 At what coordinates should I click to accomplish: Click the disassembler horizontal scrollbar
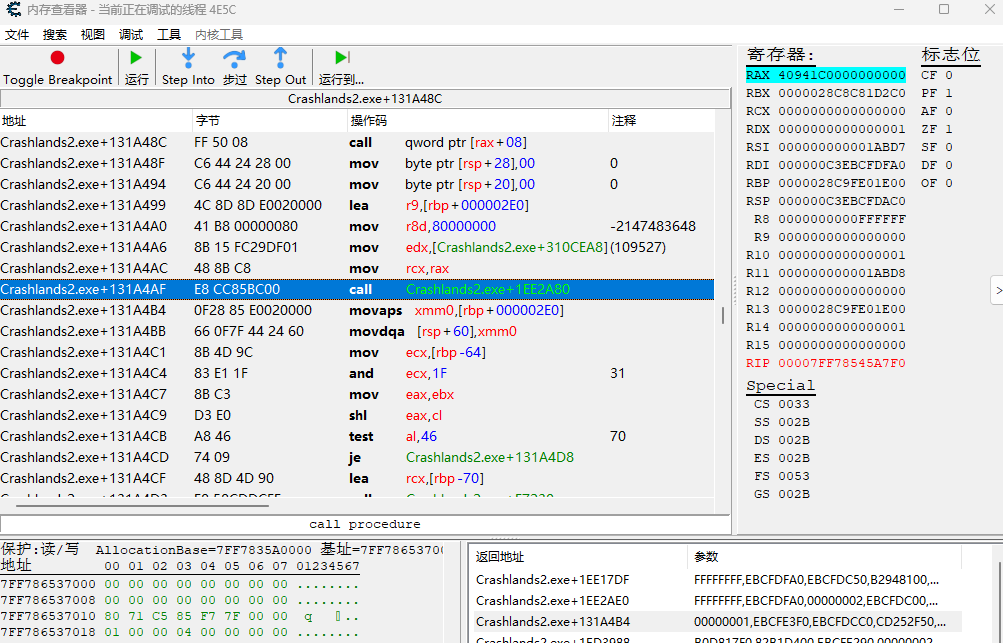[x=142, y=505]
